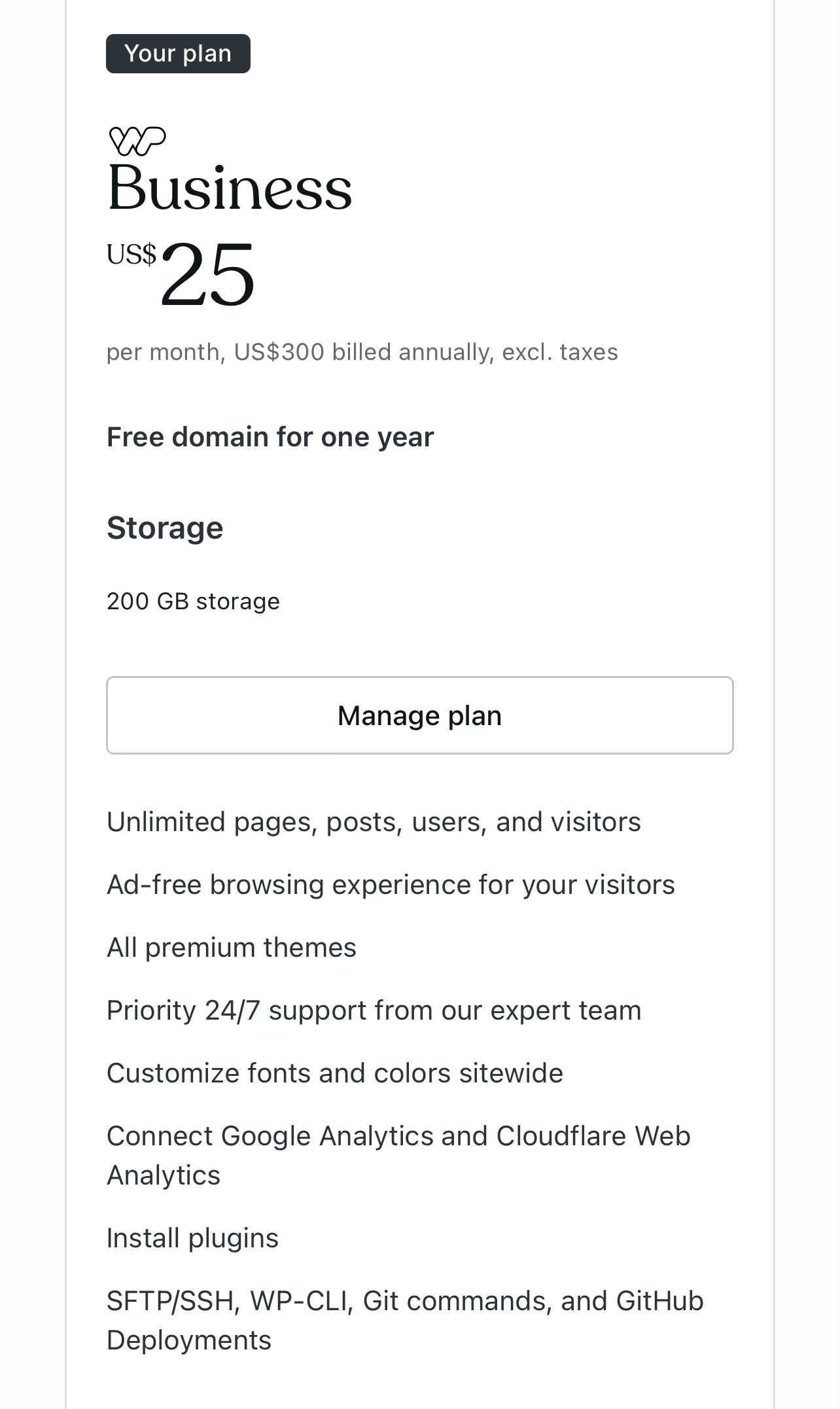Click "Free domain for one year" text
The height and width of the screenshot is (1409, 840).
pyautogui.click(x=270, y=437)
